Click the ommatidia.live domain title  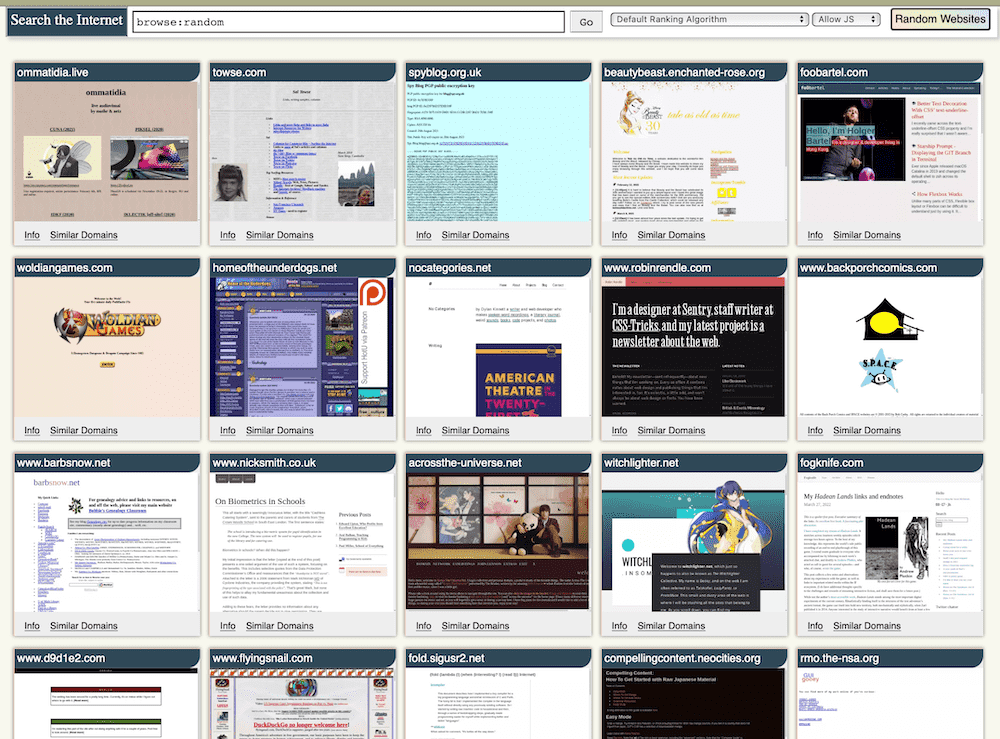click(52, 72)
